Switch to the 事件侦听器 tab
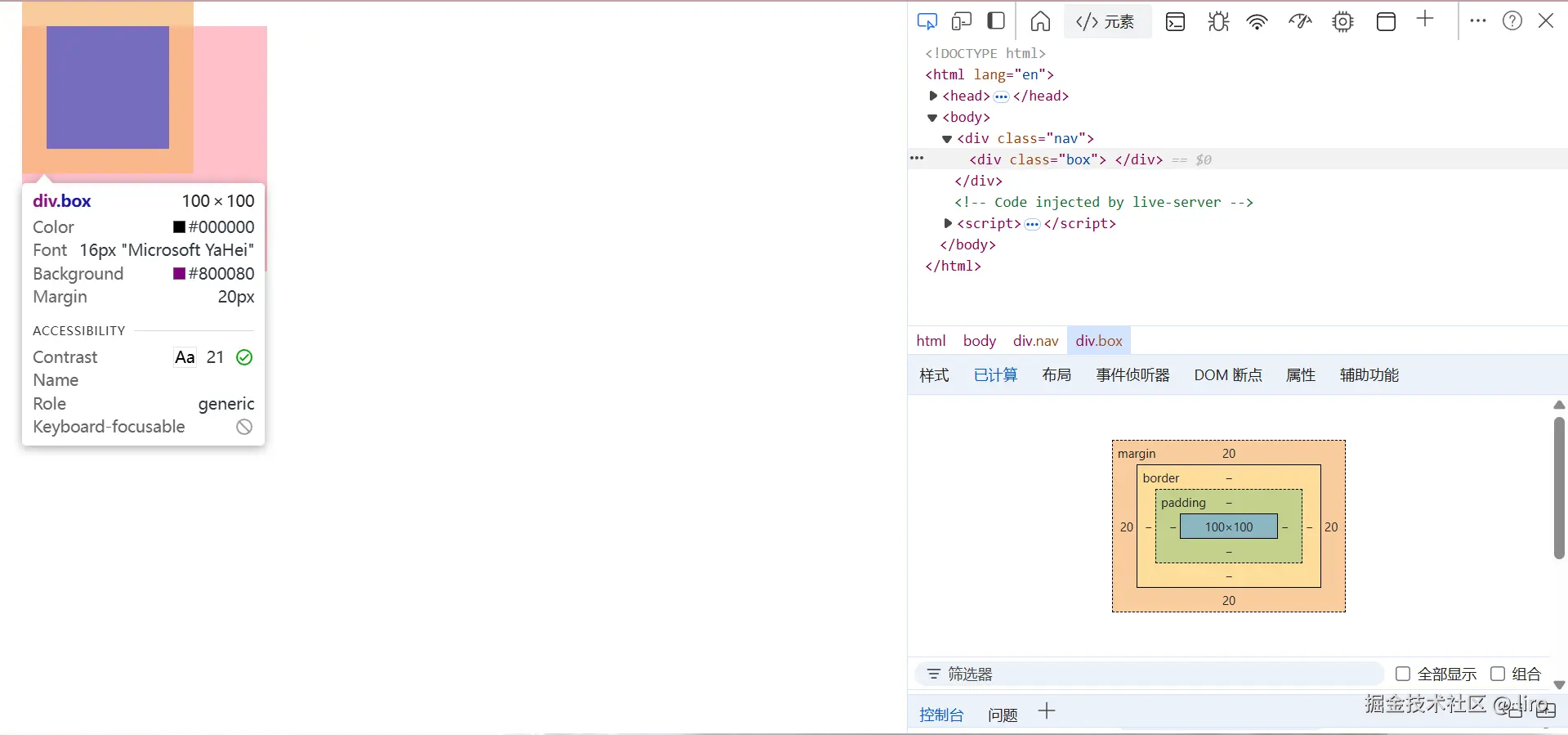Image resolution: width=1568 pixels, height=735 pixels. click(1132, 375)
